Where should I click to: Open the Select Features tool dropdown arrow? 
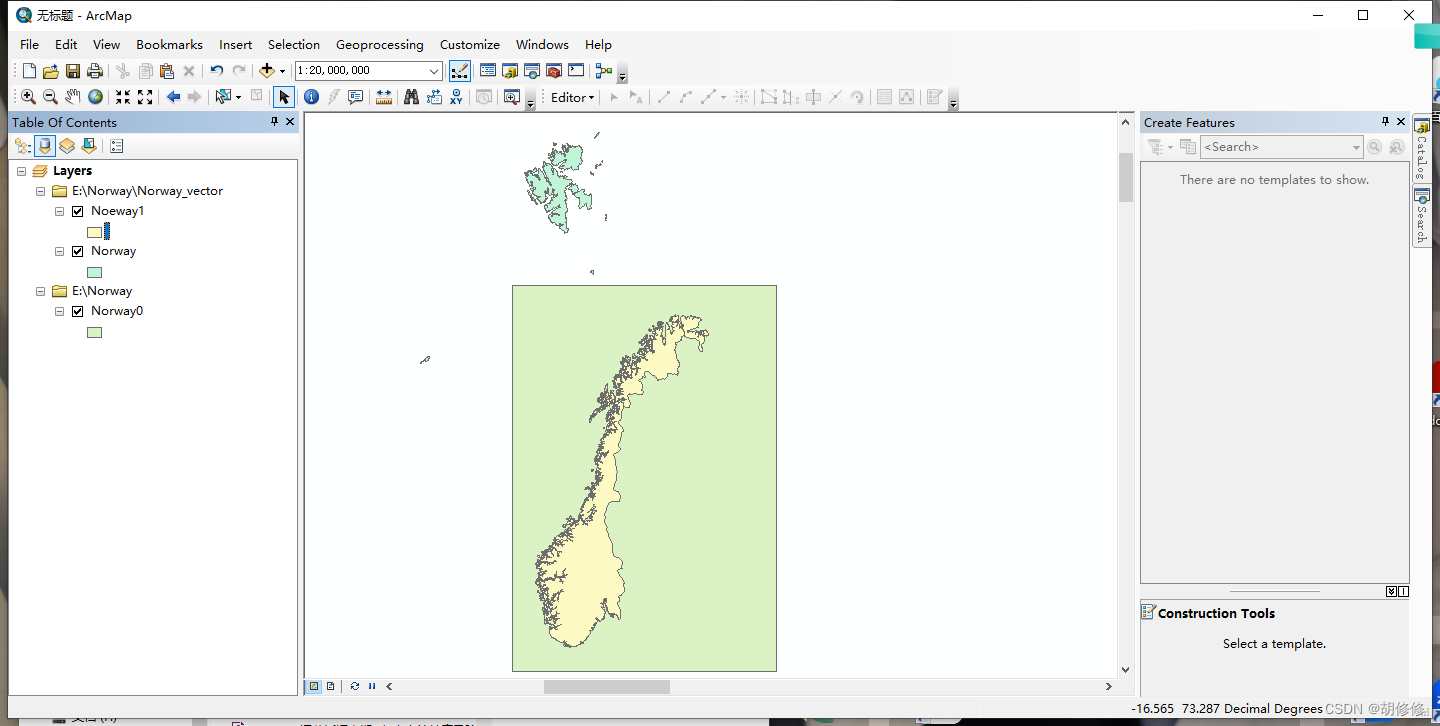click(x=238, y=97)
